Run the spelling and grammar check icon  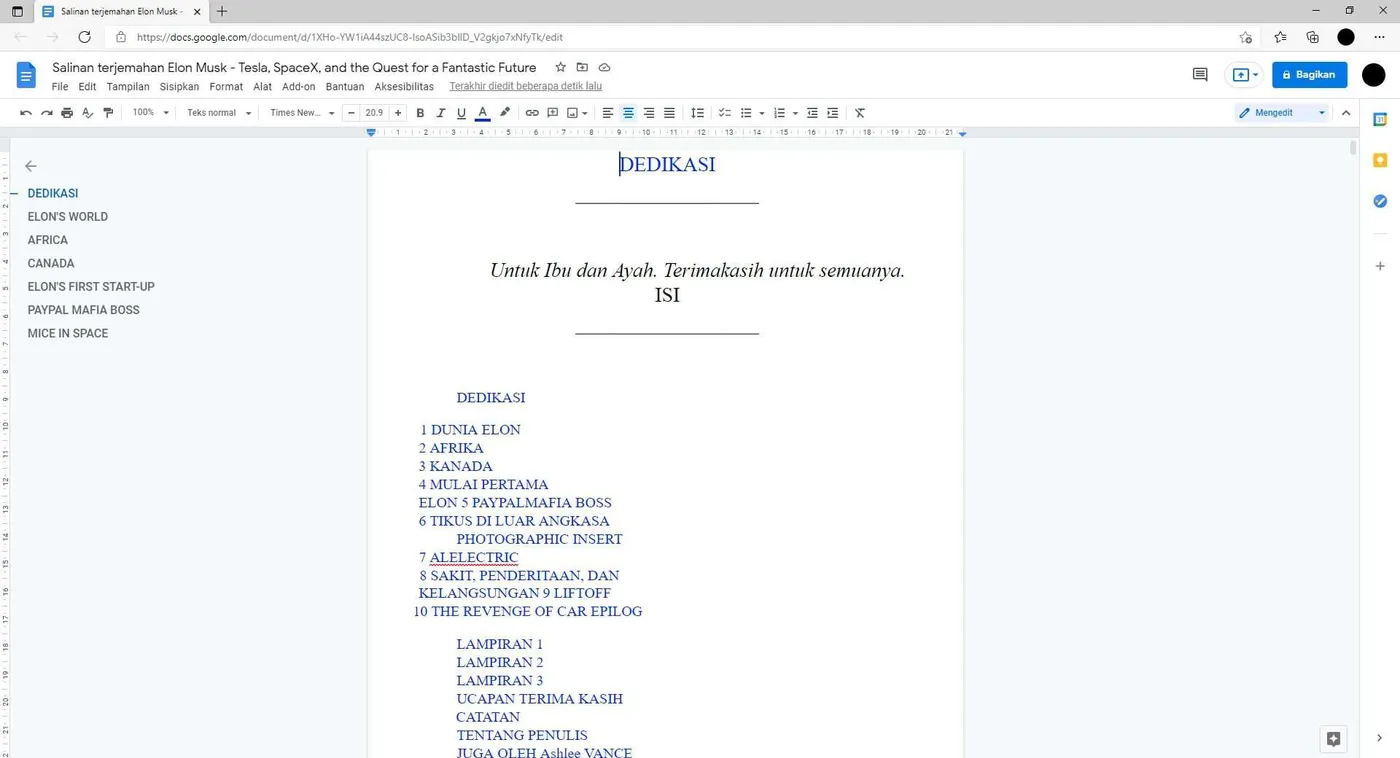[88, 113]
